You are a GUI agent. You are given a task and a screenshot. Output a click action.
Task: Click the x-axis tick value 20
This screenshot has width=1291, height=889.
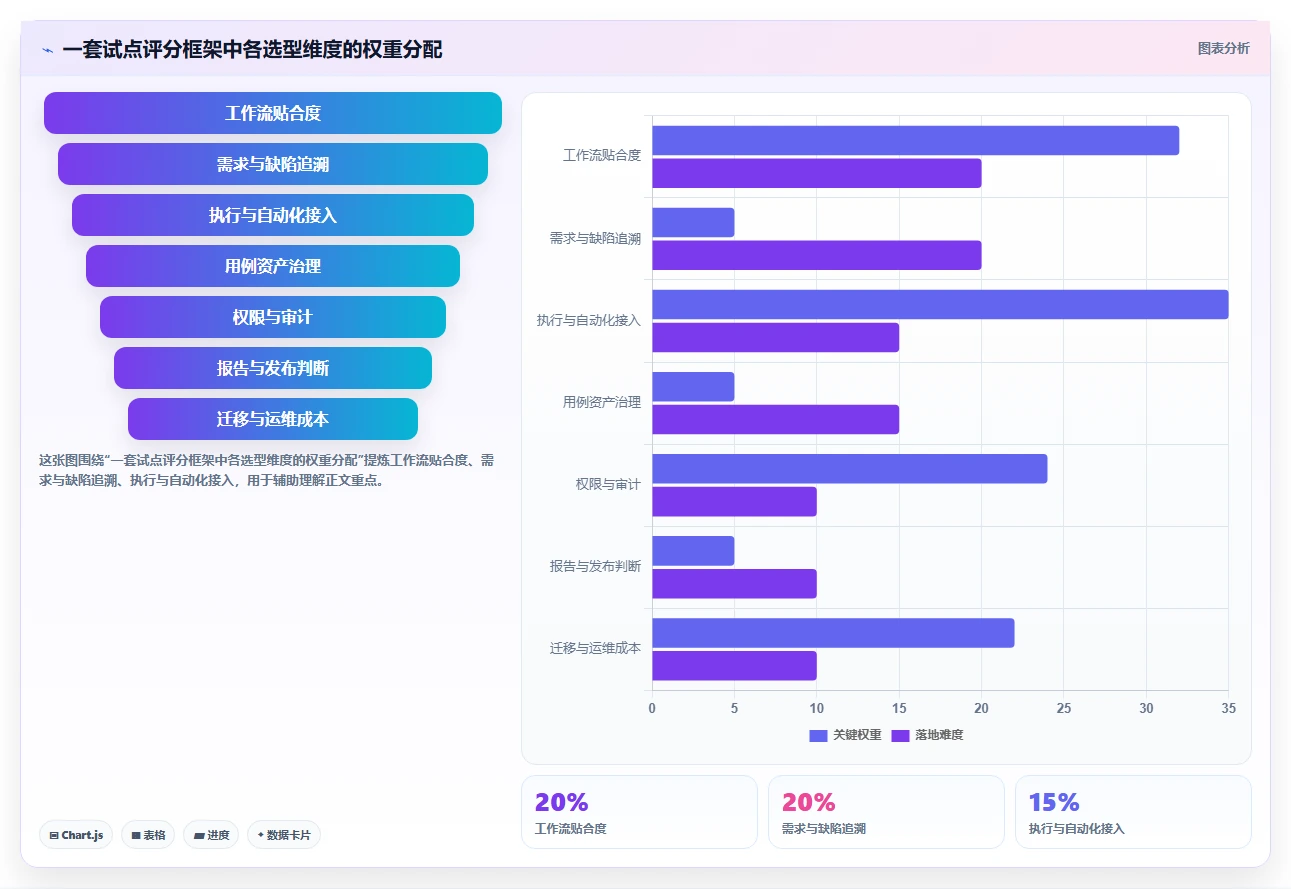[x=982, y=708]
